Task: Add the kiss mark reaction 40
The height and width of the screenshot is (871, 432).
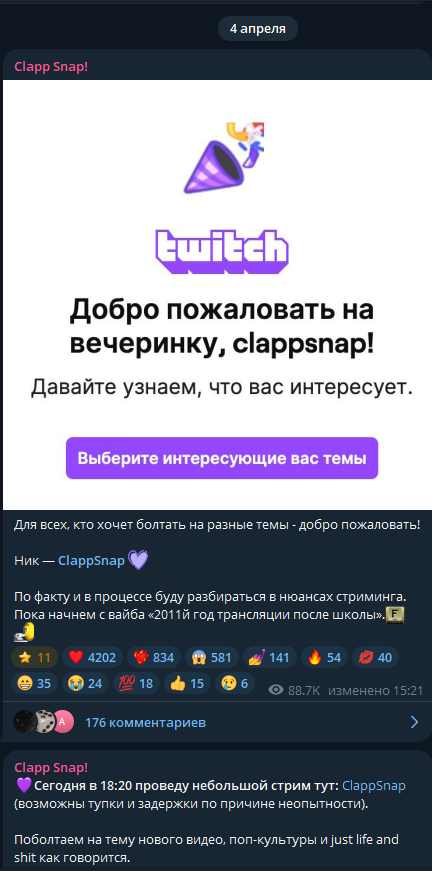Action: 375,658
